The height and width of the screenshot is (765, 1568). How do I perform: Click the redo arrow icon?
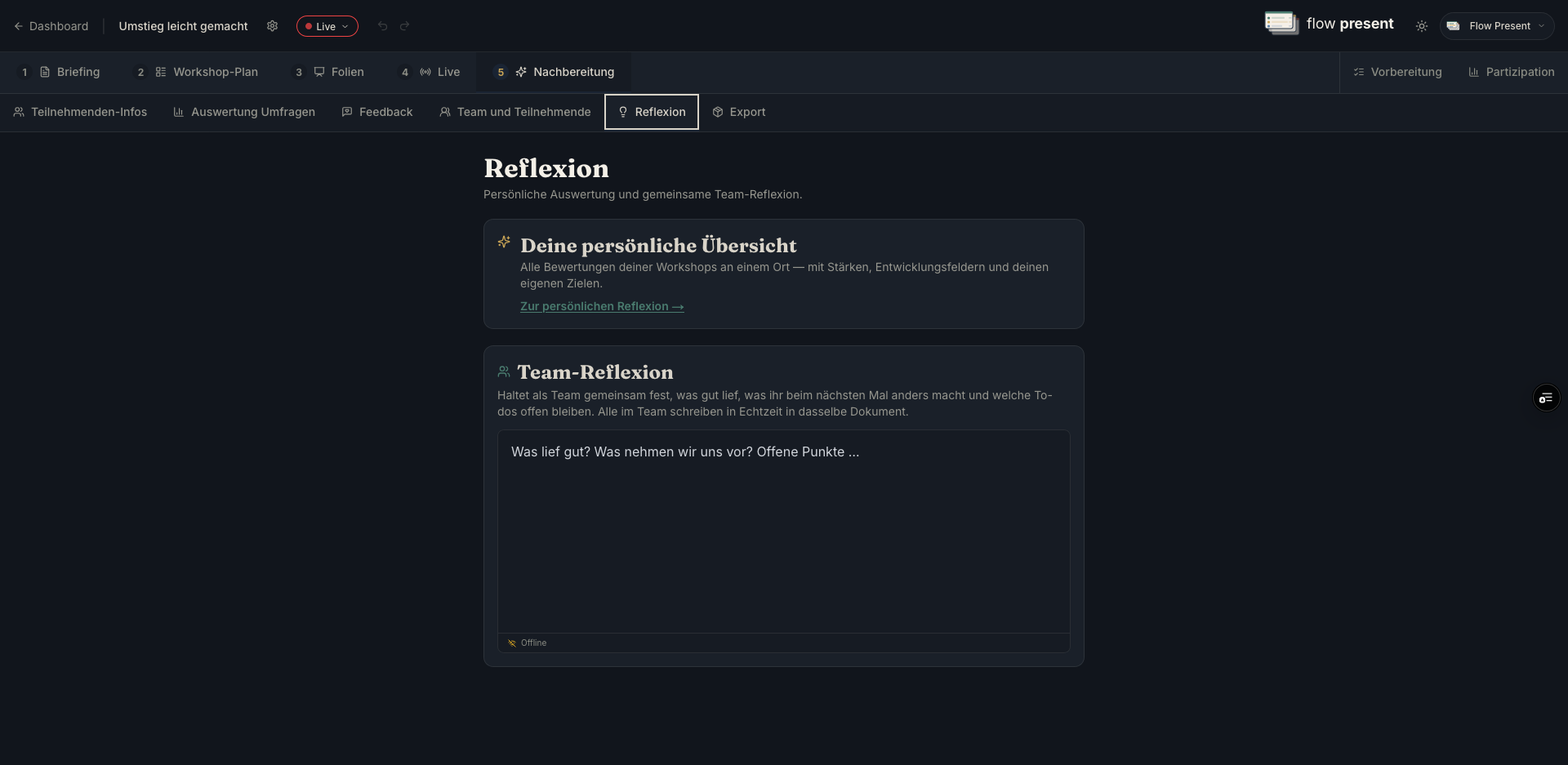tap(404, 26)
